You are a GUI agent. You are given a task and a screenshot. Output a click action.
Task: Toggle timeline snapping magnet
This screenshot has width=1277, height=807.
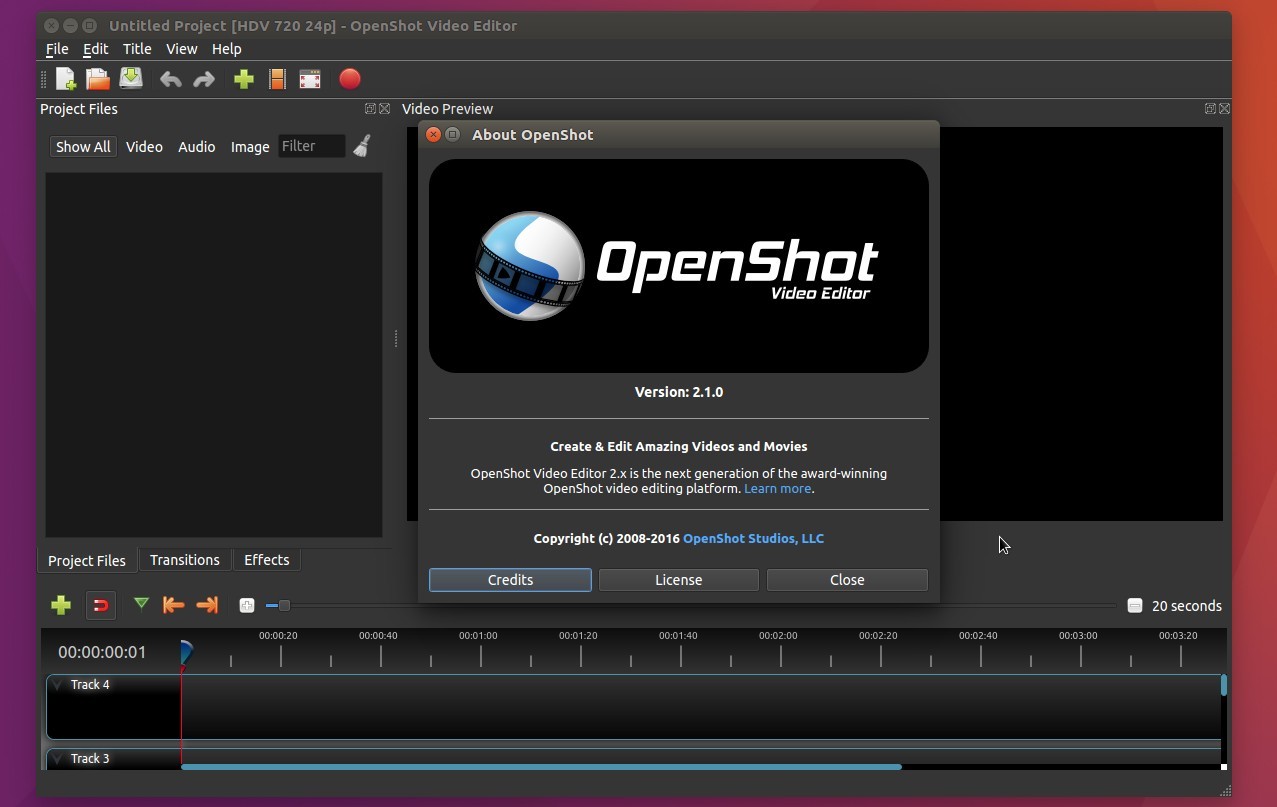point(100,605)
